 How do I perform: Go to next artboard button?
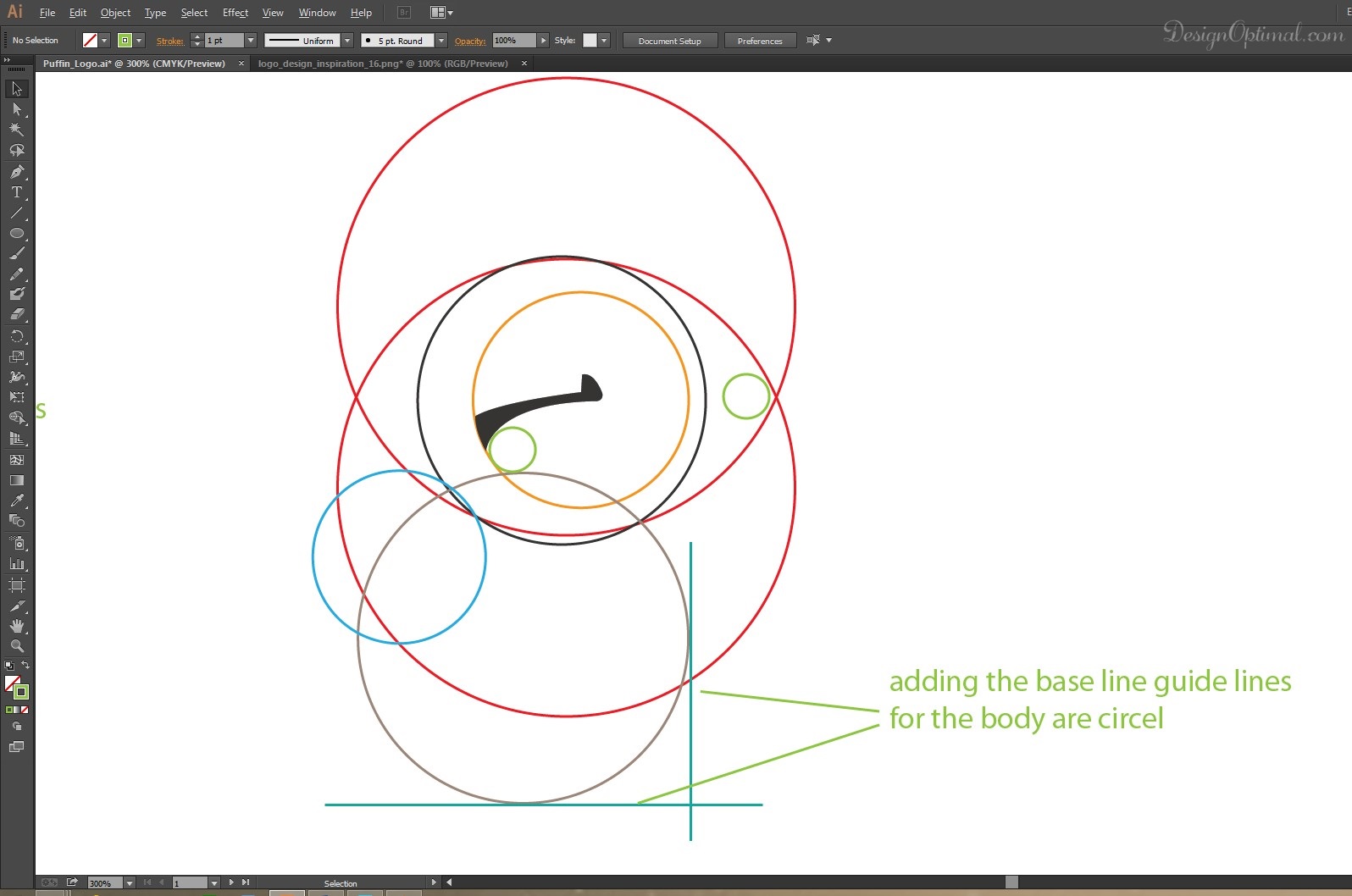(x=231, y=882)
